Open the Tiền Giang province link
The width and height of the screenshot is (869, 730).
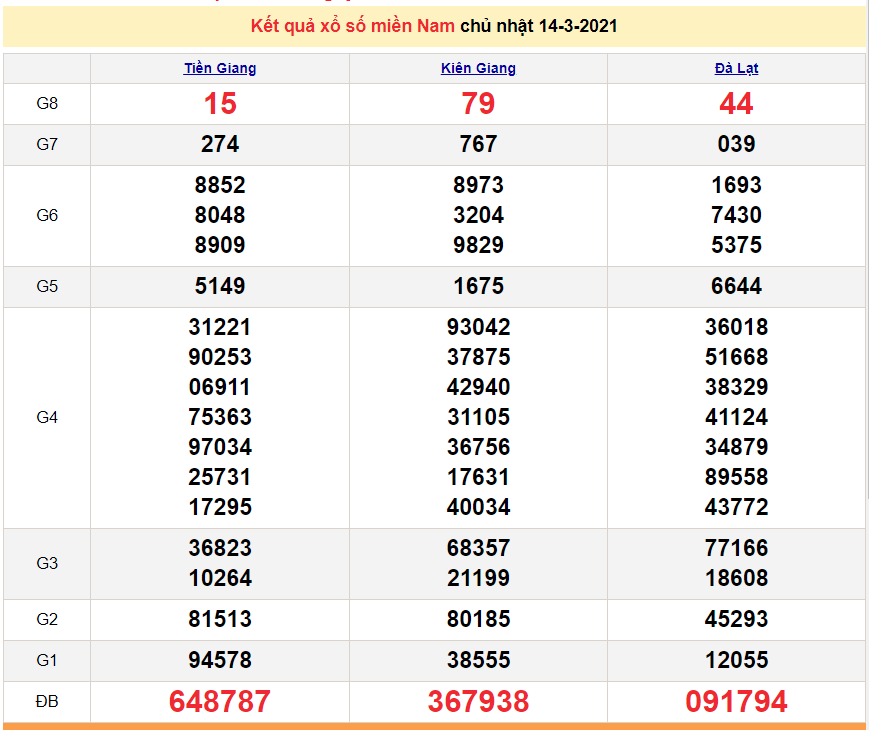[x=220, y=69]
